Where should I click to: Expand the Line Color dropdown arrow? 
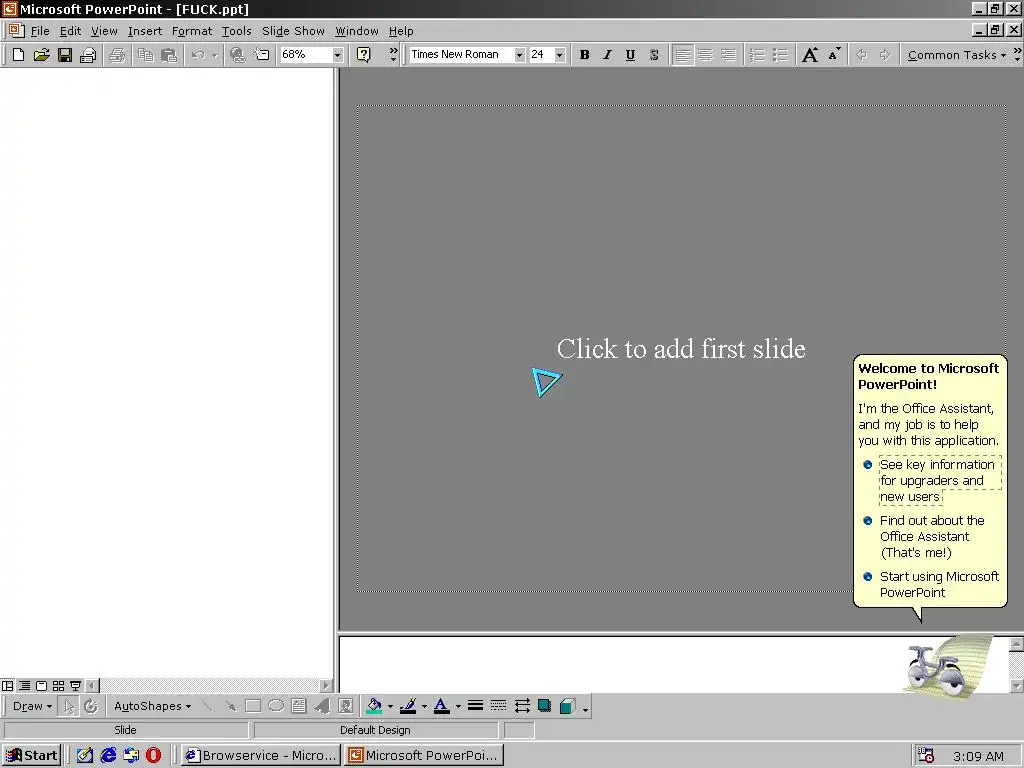coord(424,706)
